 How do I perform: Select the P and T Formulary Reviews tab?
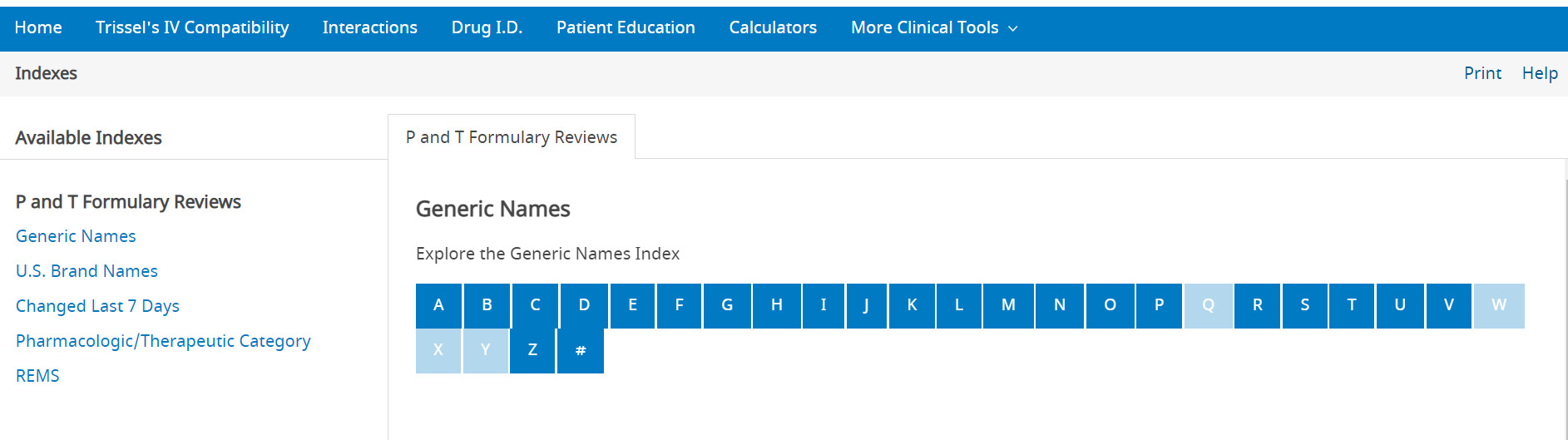tap(512, 137)
